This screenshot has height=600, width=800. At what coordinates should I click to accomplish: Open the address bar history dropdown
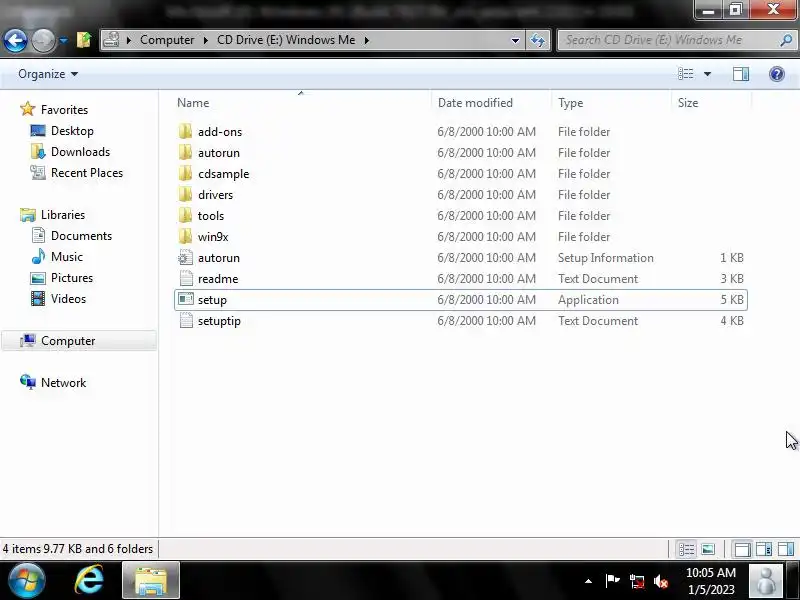point(515,40)
